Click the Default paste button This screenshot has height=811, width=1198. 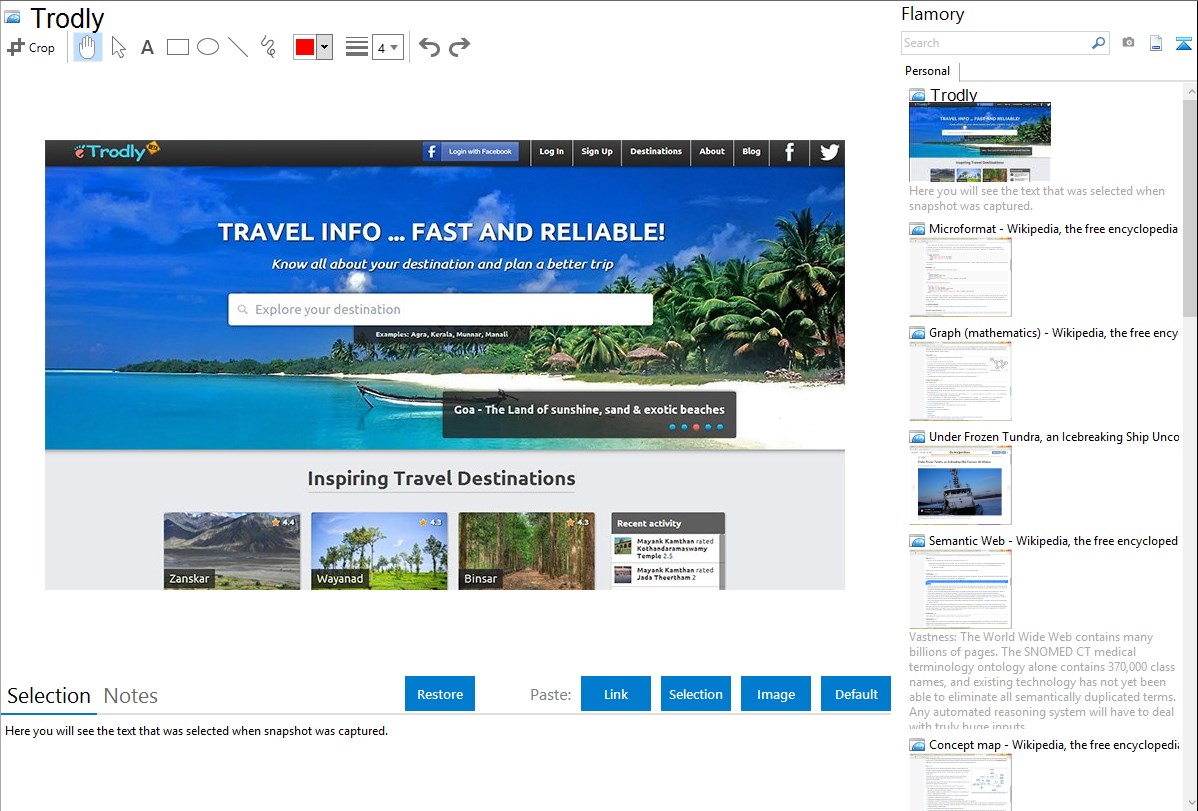tap(856, 694)
